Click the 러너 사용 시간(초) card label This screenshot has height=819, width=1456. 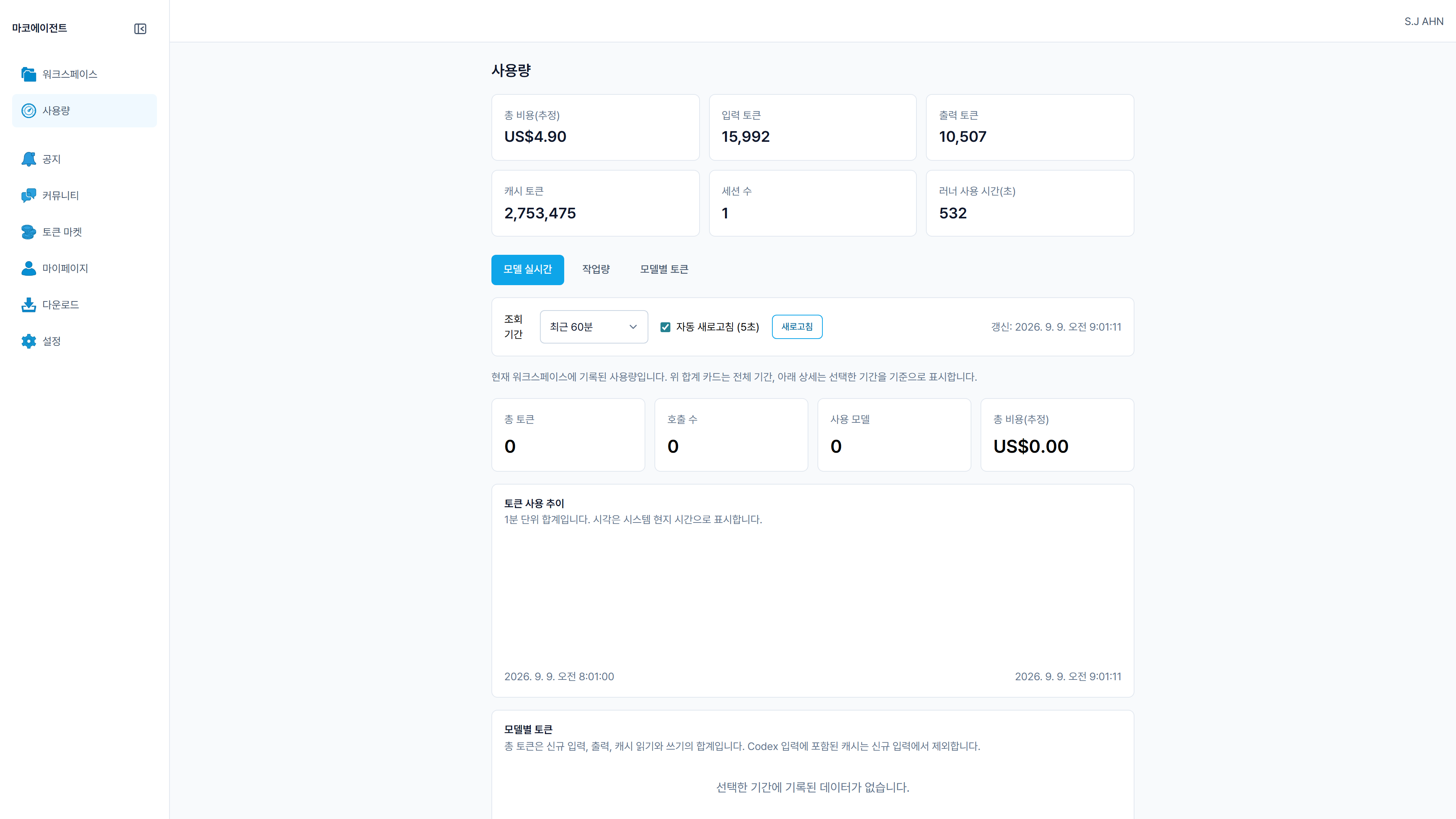(x=977, y=191)
